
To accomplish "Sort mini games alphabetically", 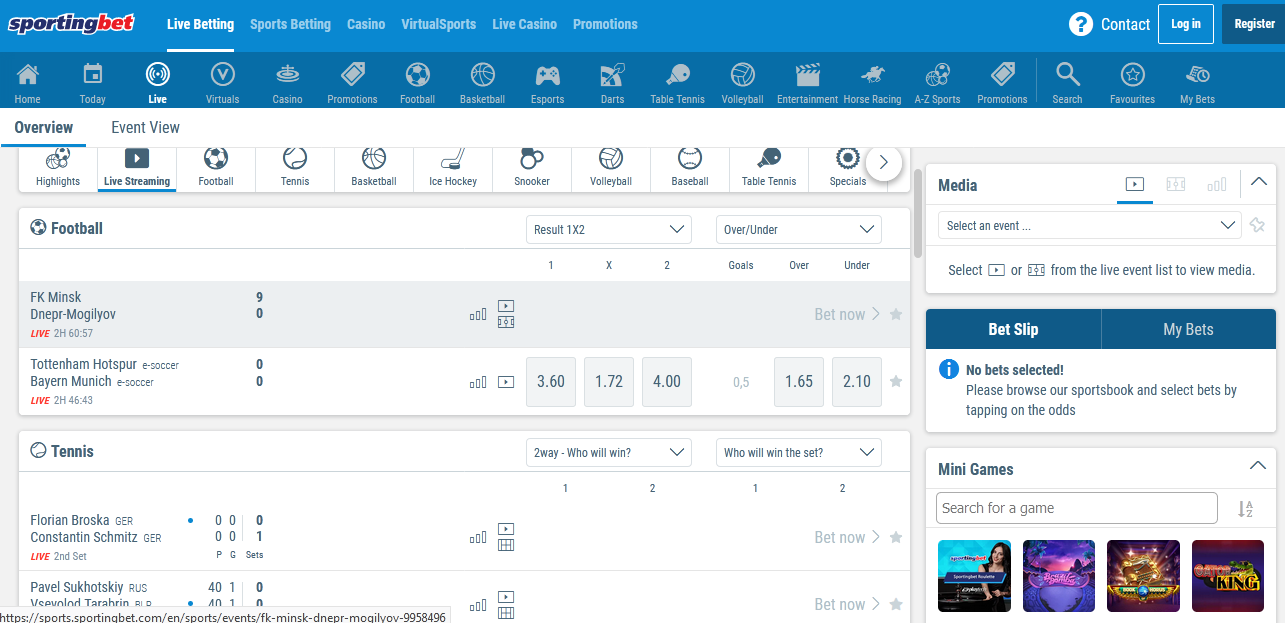I will [x=1245, y=508].
